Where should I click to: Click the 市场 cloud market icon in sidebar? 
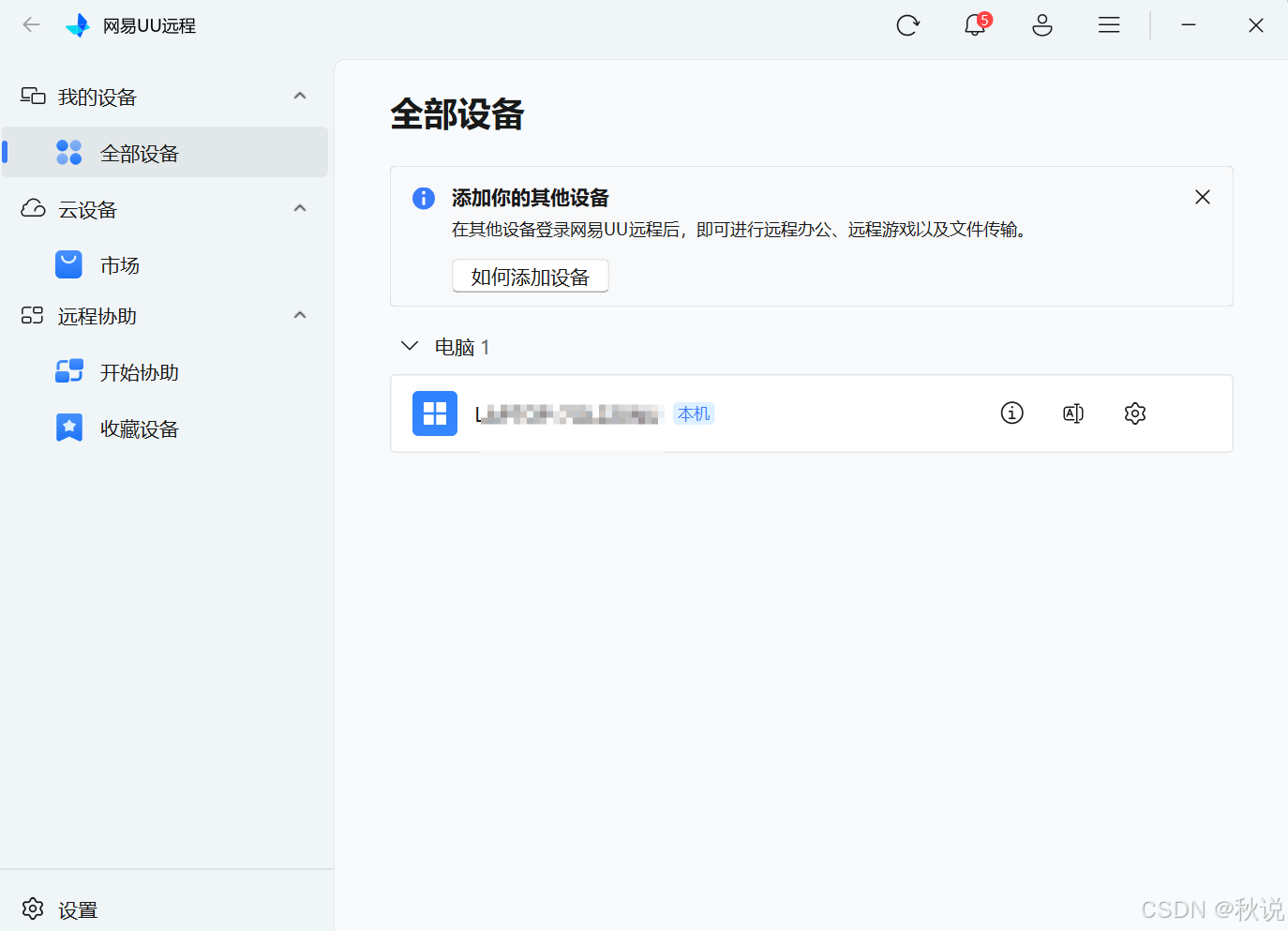point(68,264)
